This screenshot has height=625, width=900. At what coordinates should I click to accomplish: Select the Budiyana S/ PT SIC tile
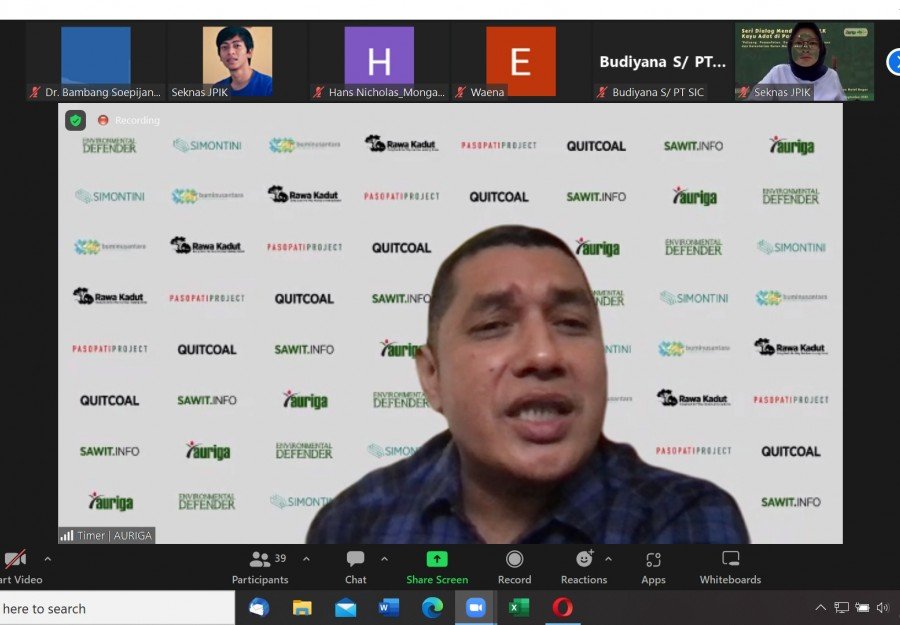tap(662, 61)
